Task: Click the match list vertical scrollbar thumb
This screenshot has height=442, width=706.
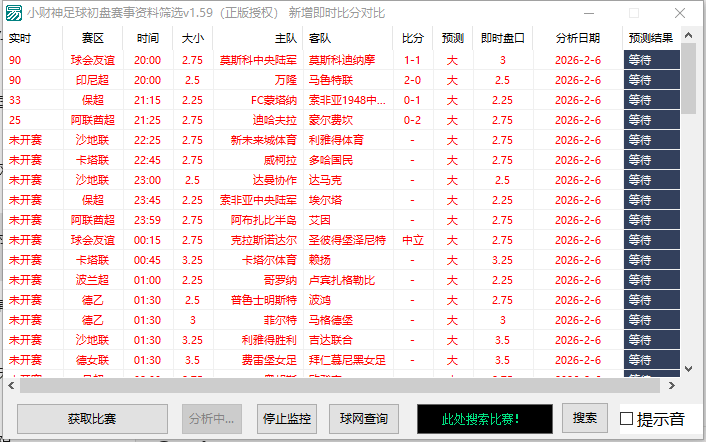Action: click(689, 80)
